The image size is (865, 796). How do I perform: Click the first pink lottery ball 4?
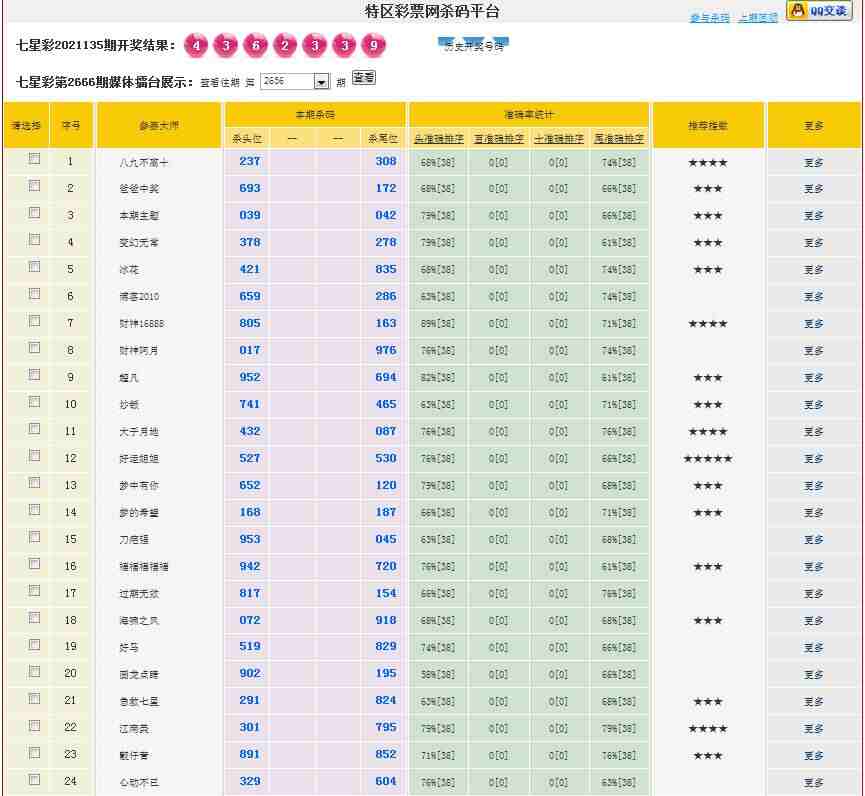tap(197, 46)
